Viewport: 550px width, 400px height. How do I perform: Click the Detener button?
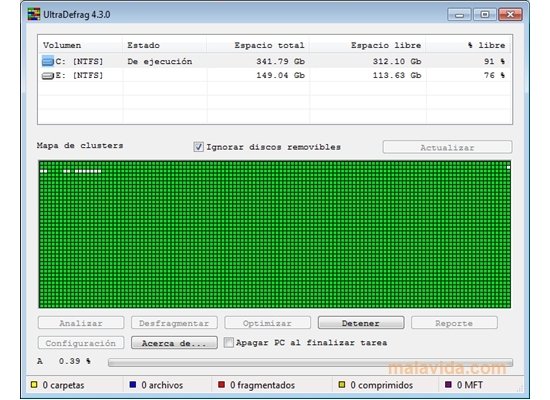click(x=361, y=323)
